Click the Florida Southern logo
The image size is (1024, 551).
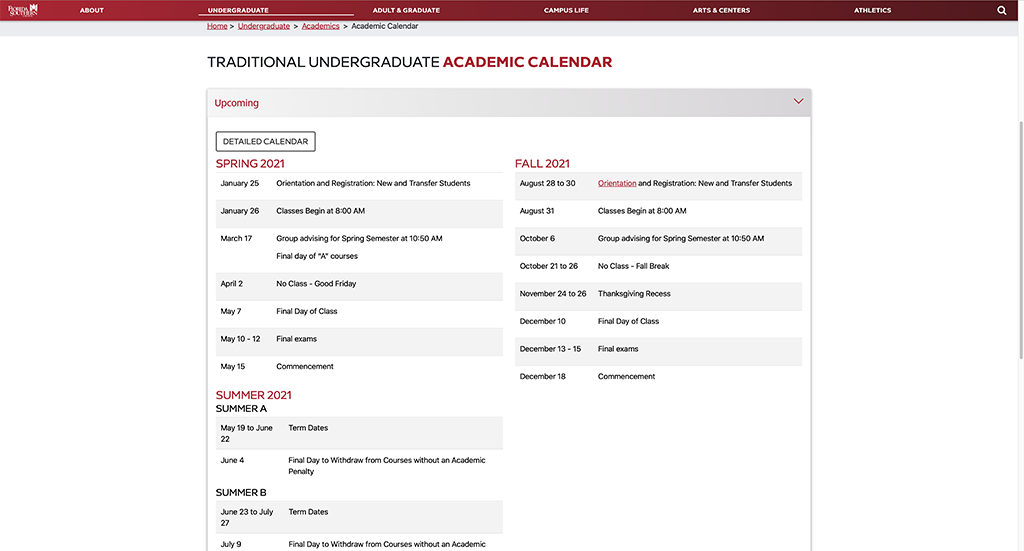coord(23,10)
